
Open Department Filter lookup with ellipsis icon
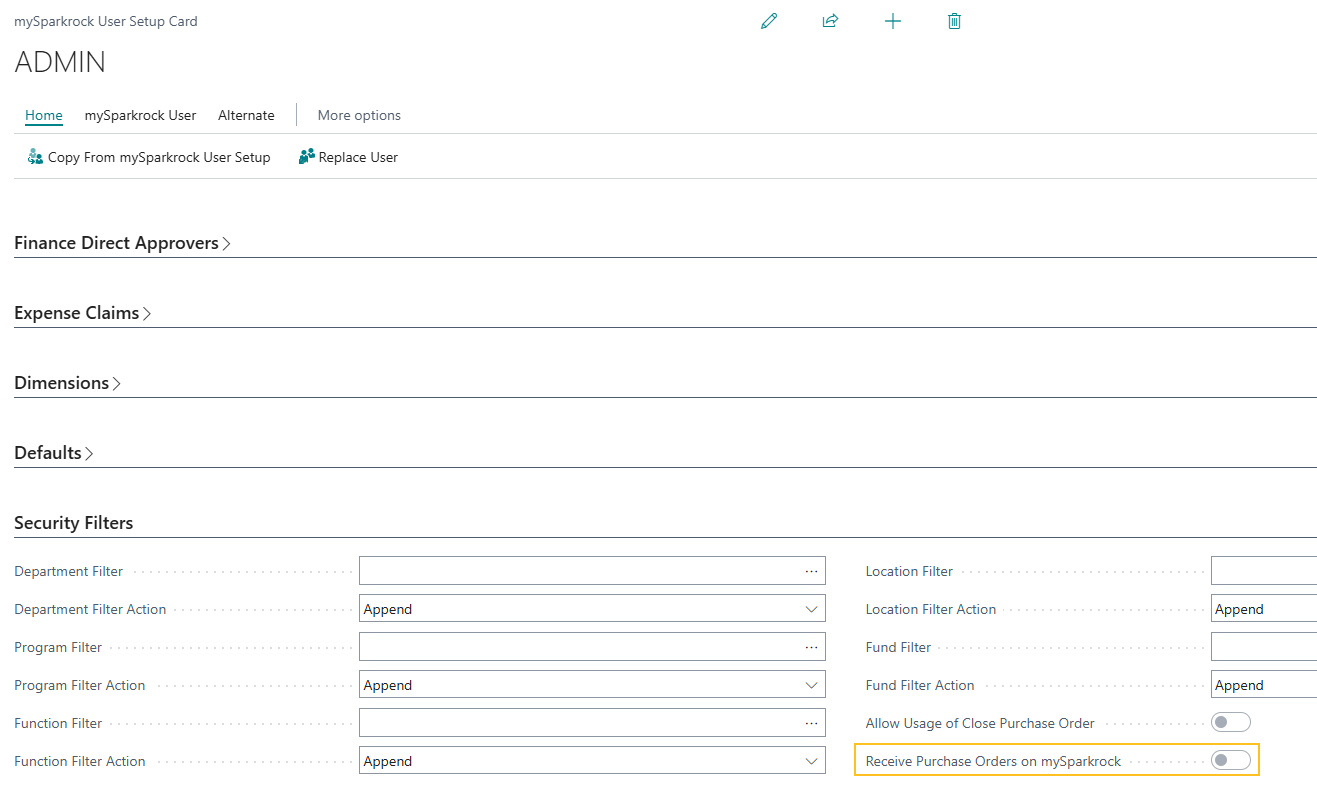point(811,570)
